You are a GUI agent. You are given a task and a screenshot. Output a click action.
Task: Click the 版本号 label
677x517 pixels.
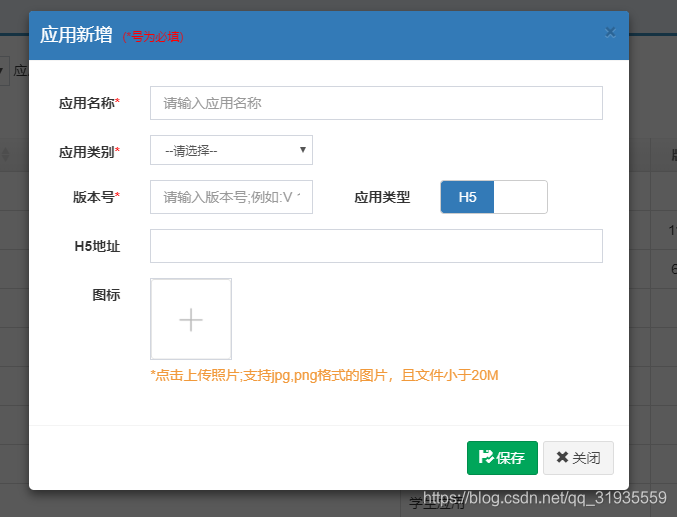point(96,197)
